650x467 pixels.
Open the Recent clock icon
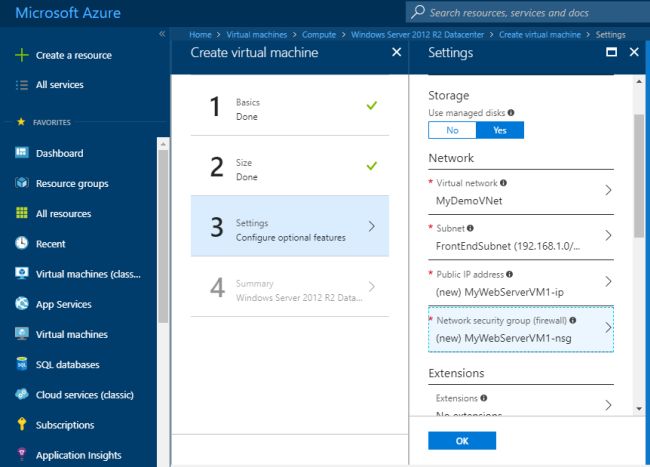point(21,243)
